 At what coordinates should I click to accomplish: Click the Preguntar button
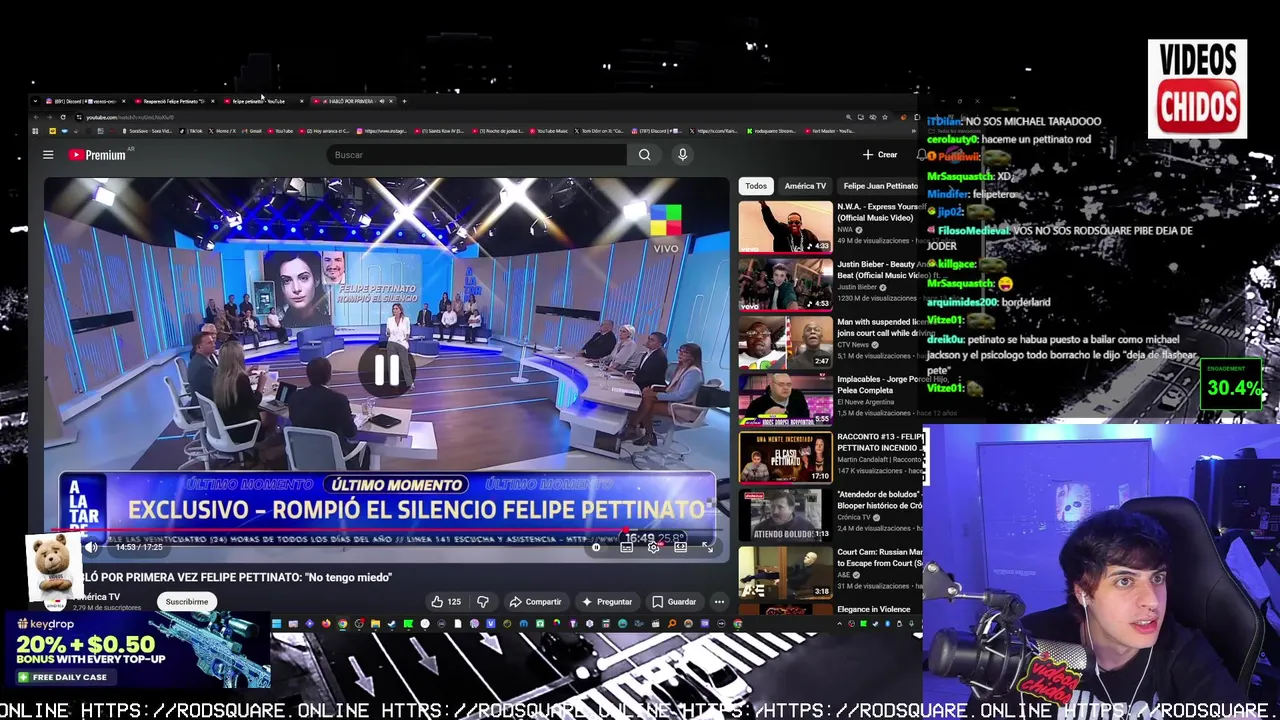click(x=606, y=602)
